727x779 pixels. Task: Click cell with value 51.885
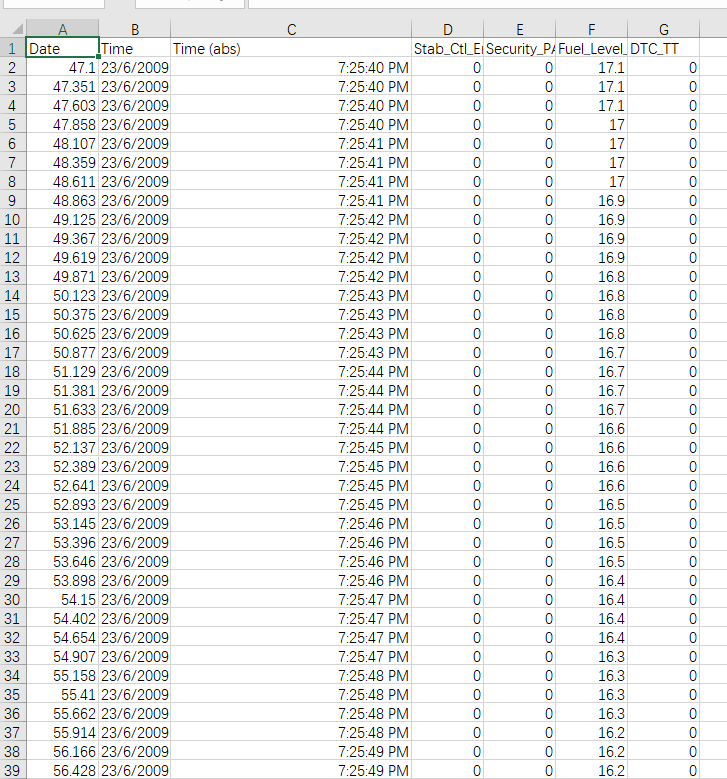point(62,428)
